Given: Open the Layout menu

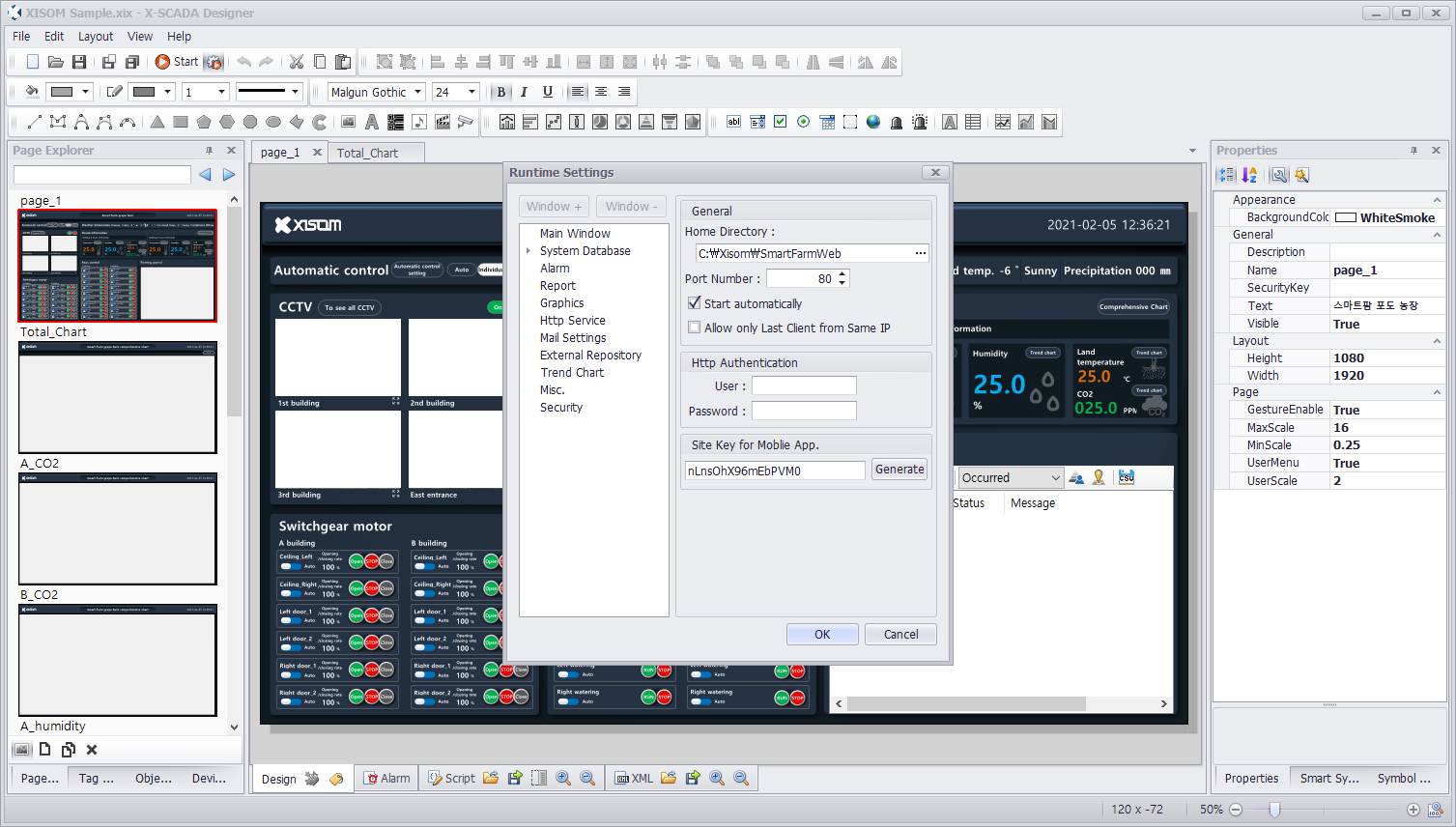Looking at the screenshot, I should pos(96,37).
